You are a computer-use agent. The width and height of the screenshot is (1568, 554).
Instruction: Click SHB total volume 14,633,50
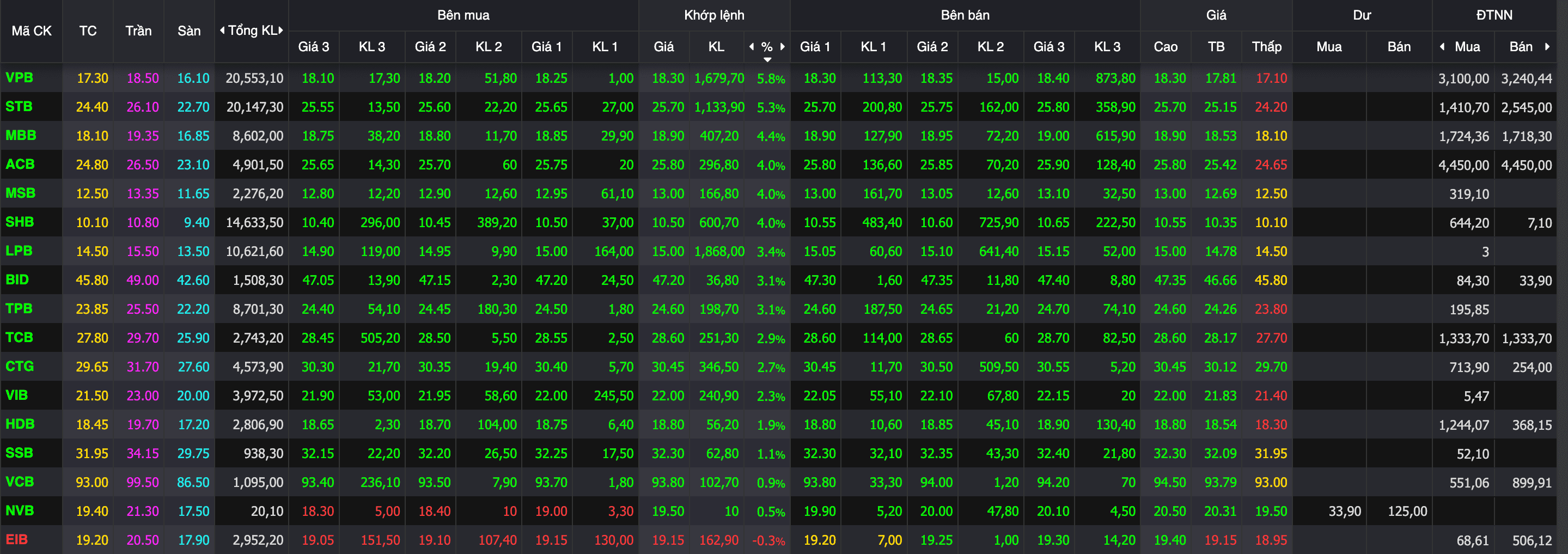pyautogui.click(x=254, y=223)
